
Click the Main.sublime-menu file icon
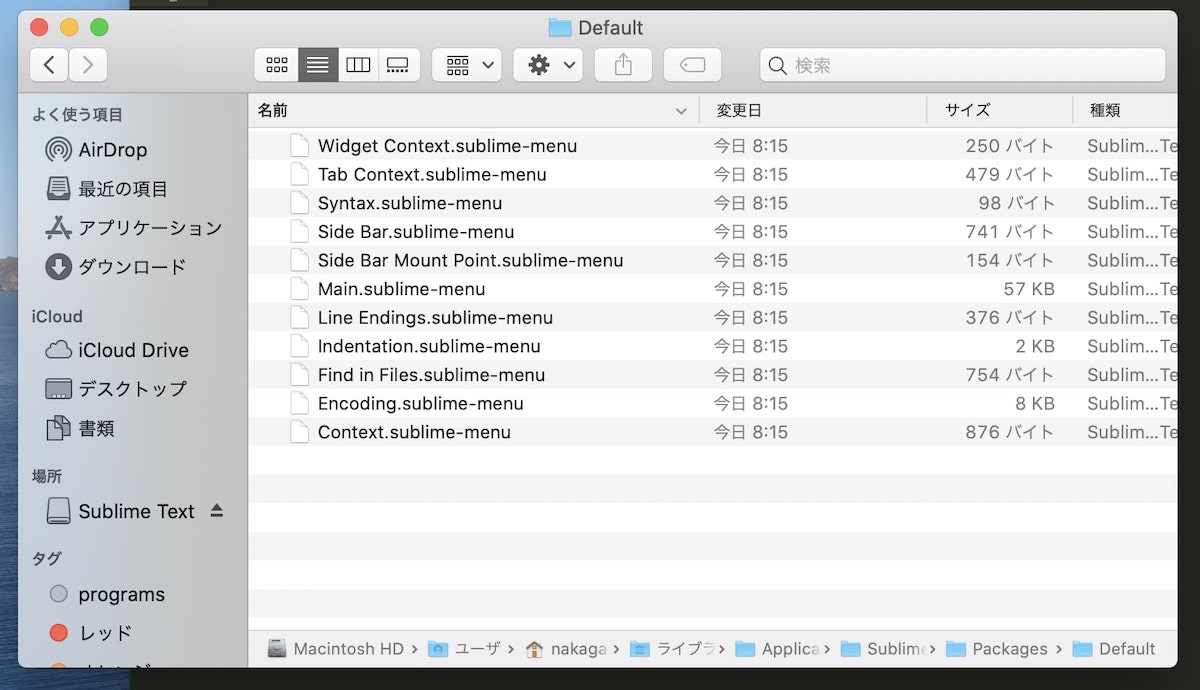coord(300,289)
